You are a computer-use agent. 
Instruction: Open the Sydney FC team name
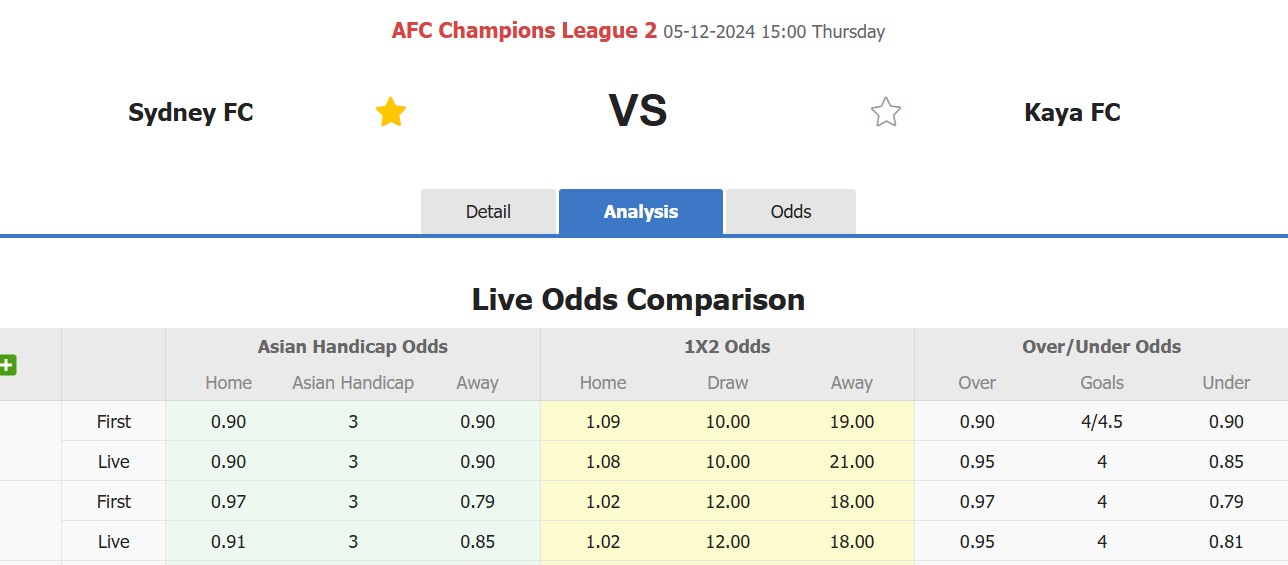[x=191, y=112]
